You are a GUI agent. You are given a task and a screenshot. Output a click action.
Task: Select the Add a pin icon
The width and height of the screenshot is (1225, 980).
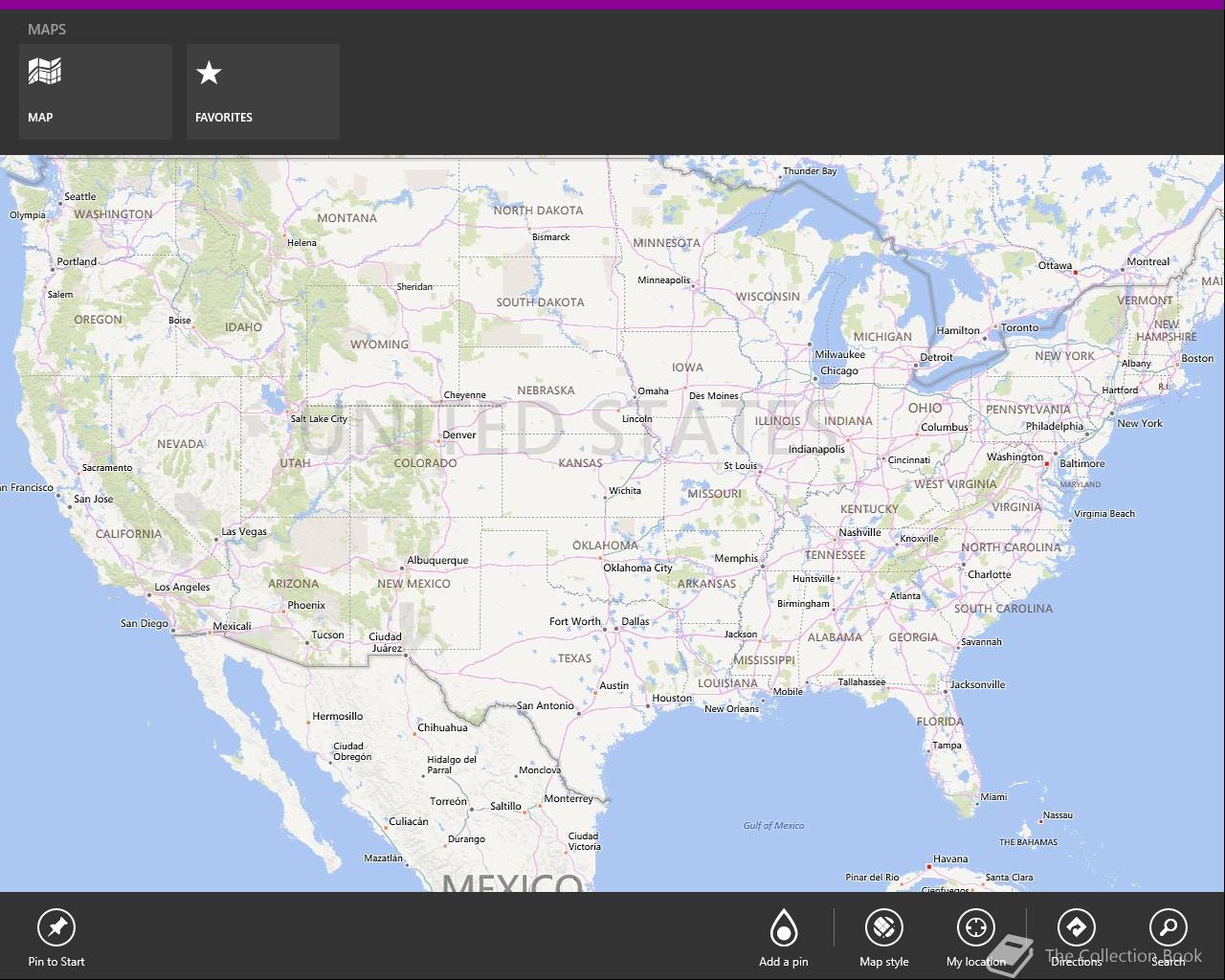784,927
